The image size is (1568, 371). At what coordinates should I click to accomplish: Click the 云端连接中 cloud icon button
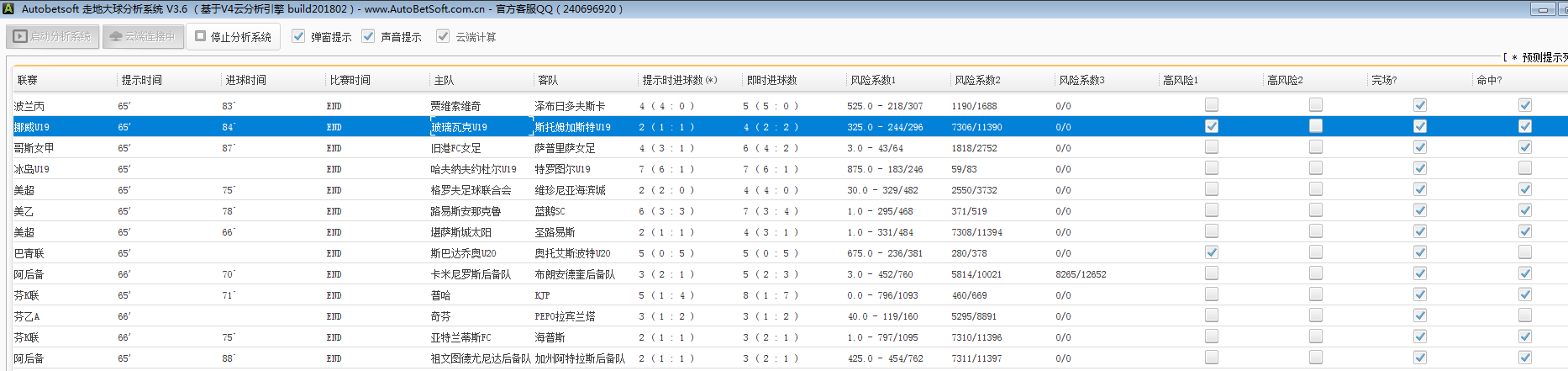pos(143,37)
